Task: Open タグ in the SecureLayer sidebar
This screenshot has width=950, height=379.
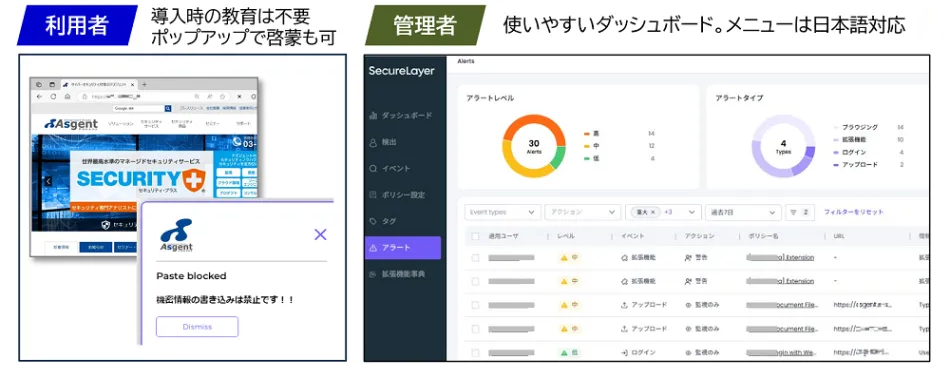Action: pos(382,221)
